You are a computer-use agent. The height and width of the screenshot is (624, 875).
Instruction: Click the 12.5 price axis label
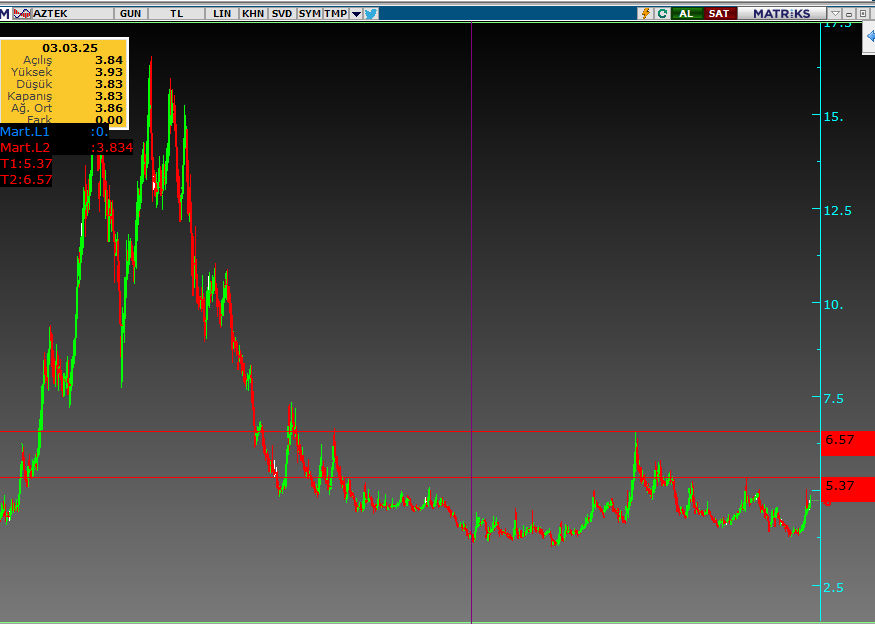[838, 211]
